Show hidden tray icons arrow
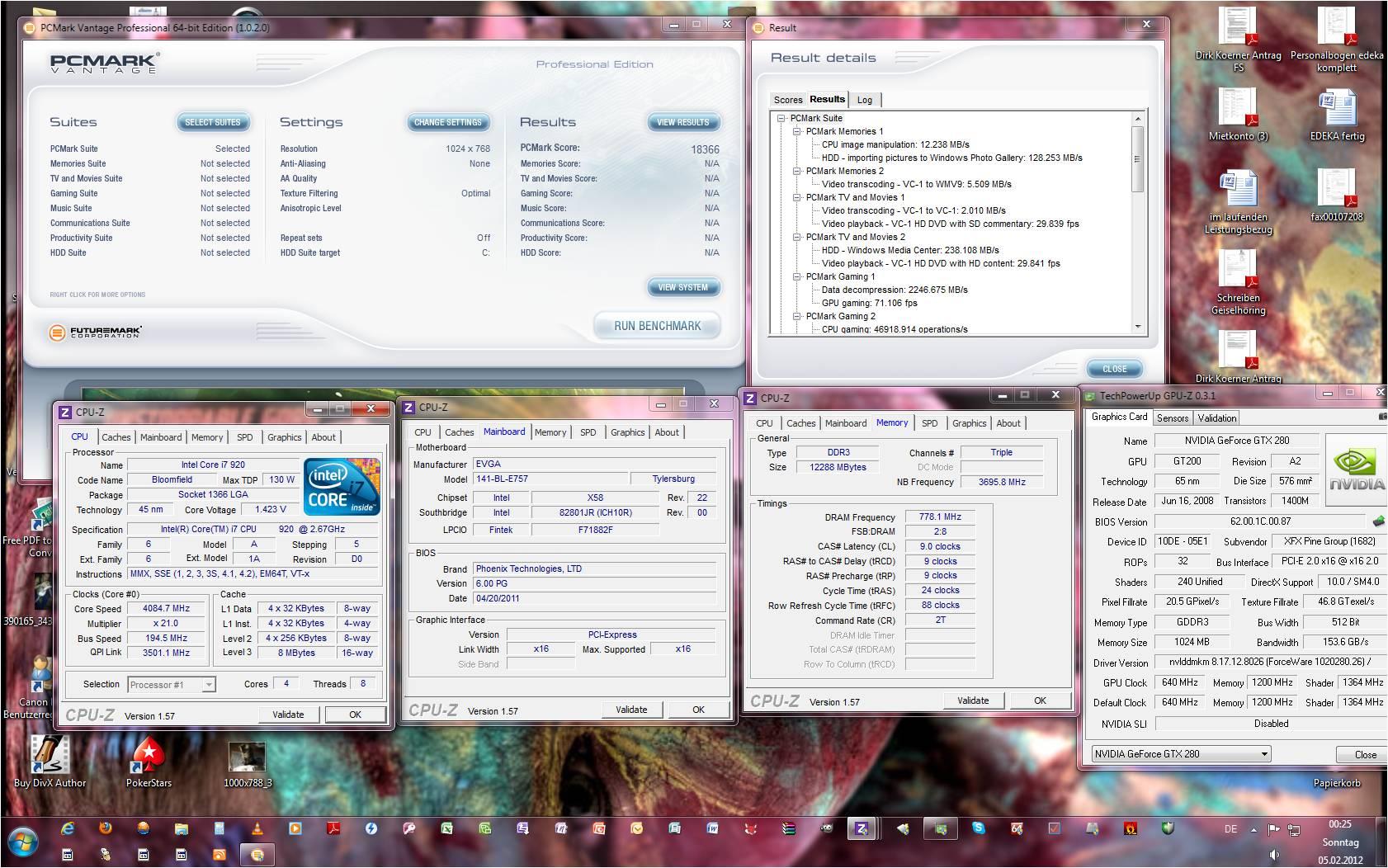Screen dimensions: 1388x868 point(1253,830)
